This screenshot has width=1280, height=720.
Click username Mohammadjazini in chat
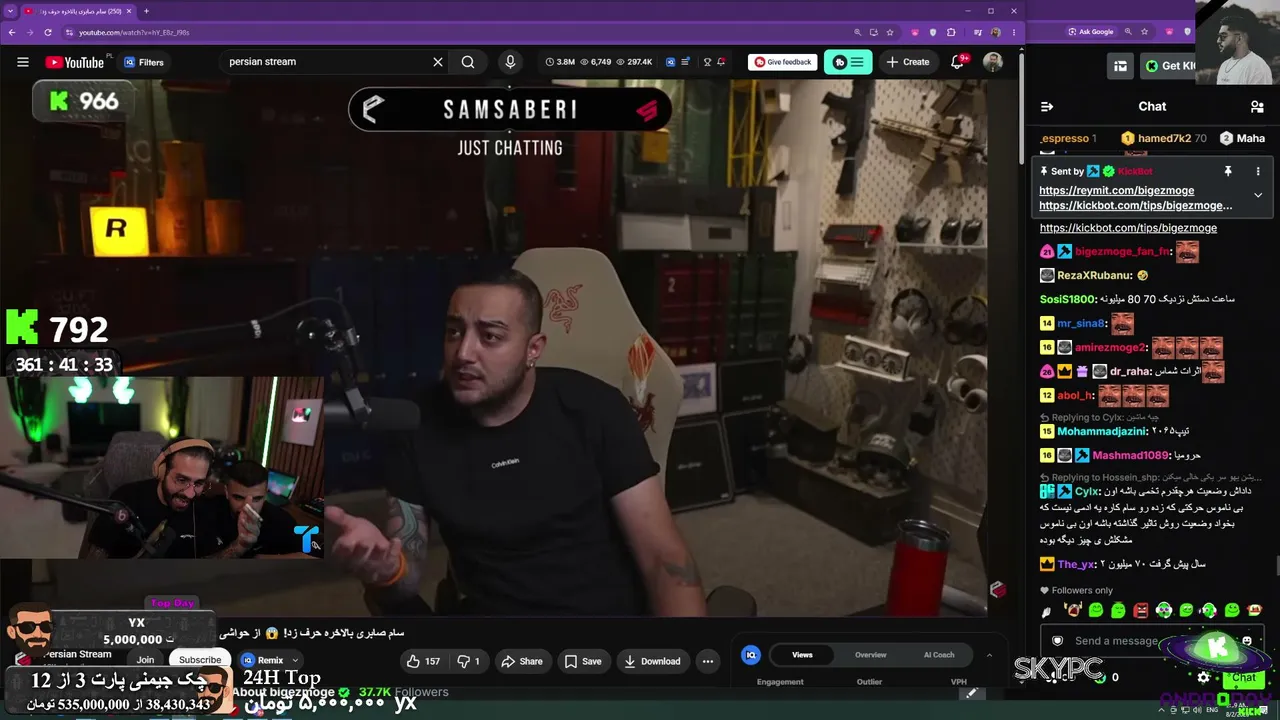(x=1102, y=431)
